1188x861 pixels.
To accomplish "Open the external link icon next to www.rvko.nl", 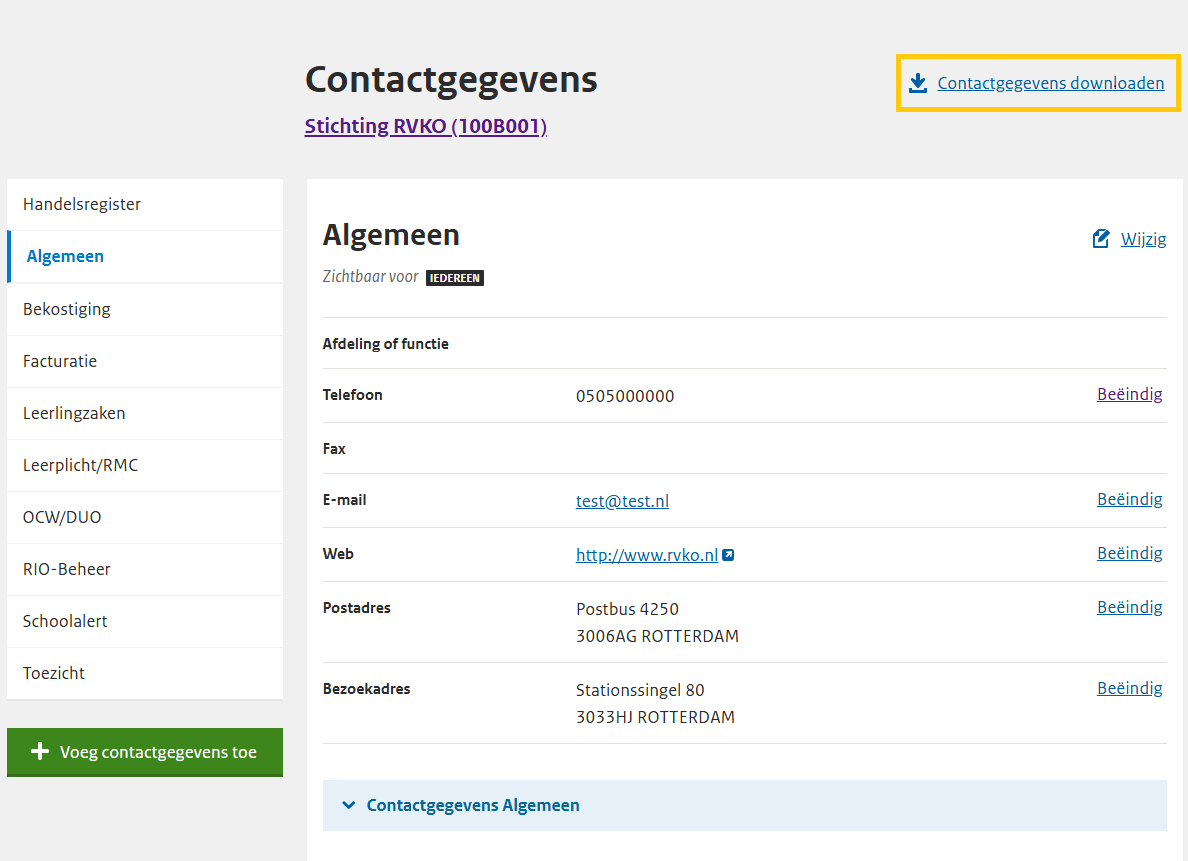I will [728, 553].
